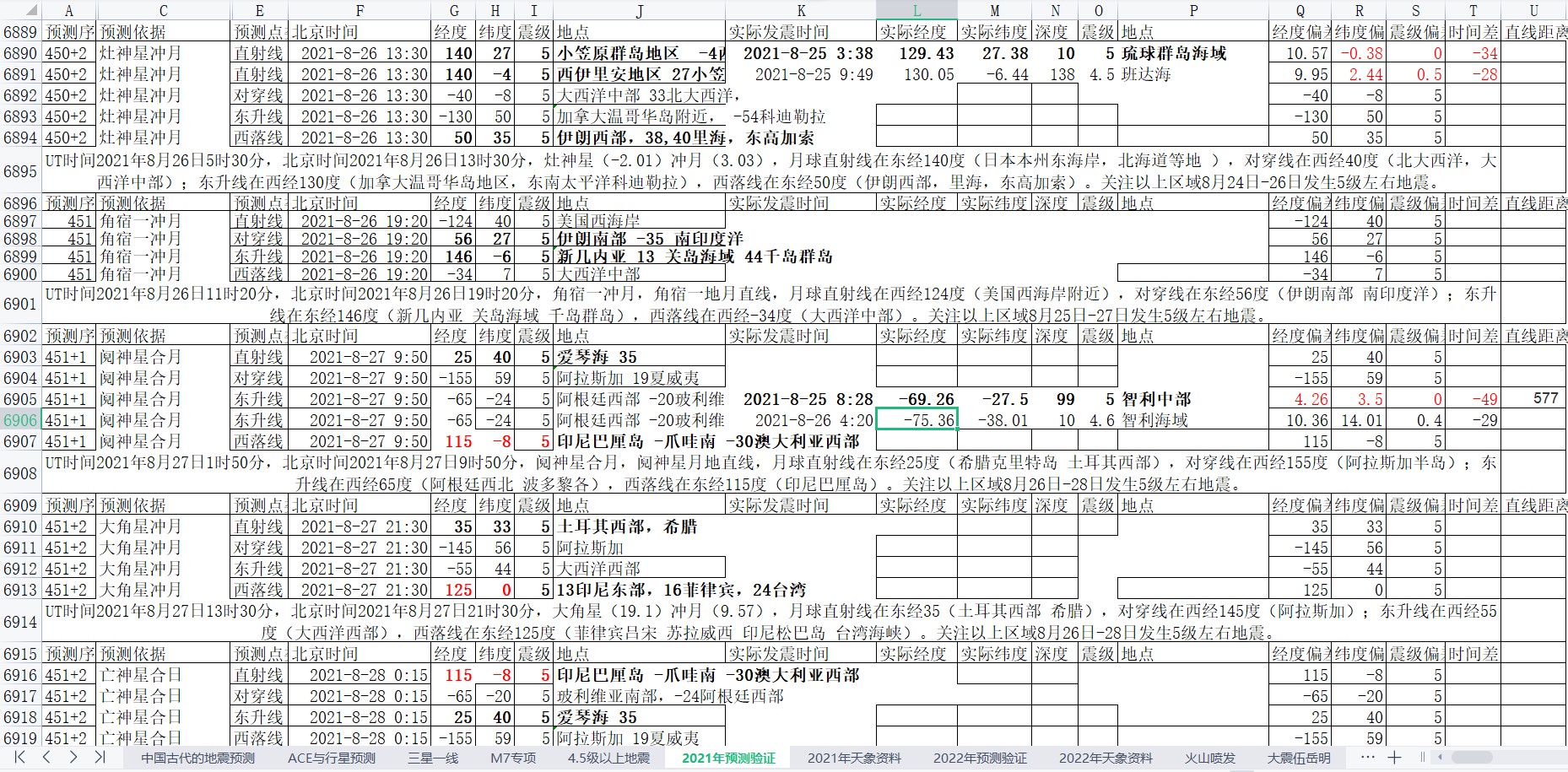Select column K header

[x=801, y=11]
